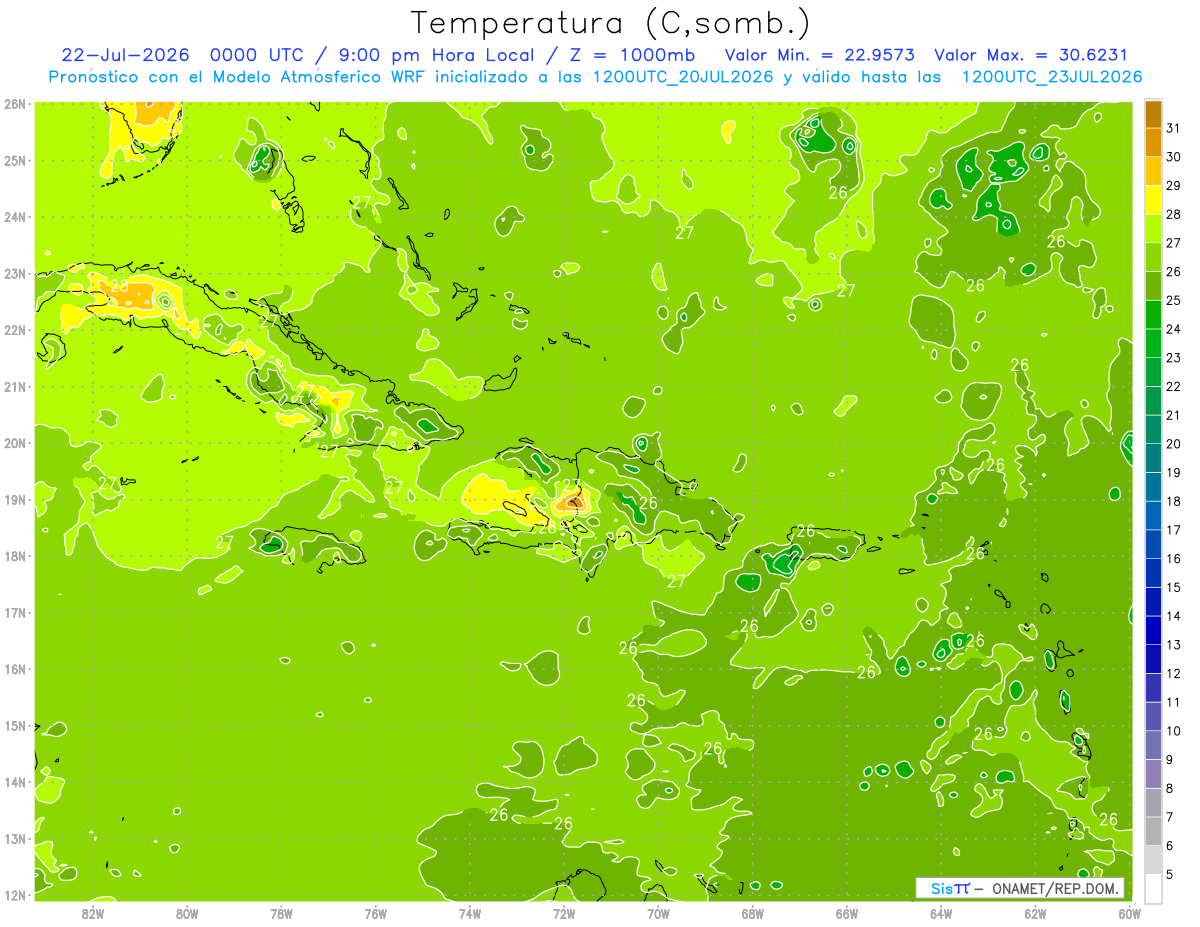The image size is (1200, 927).
Task: Click 'Valor Max. = 30.6231' text
Action: coord(1030,55)
